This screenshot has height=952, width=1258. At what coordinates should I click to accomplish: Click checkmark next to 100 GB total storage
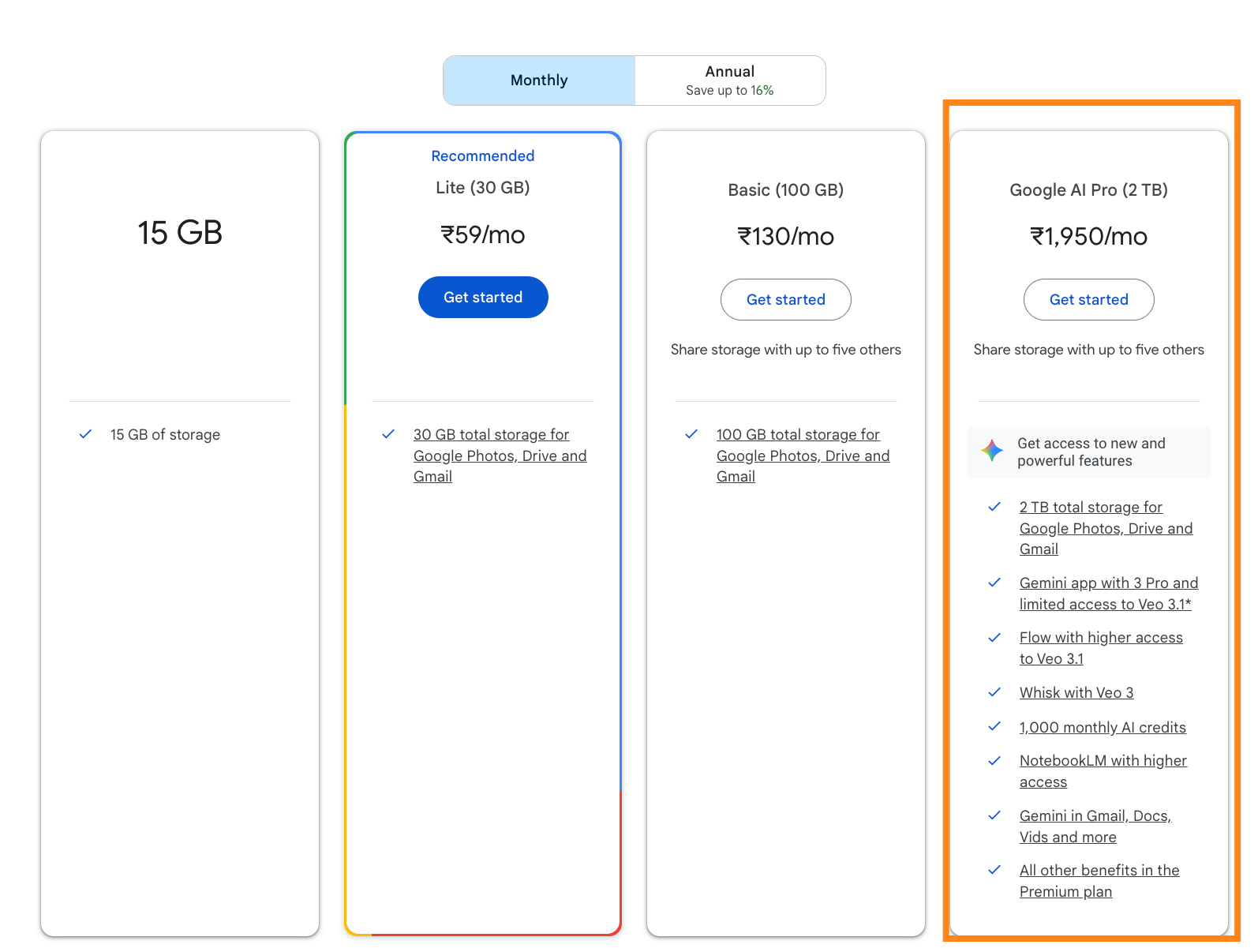pos(691,434)
